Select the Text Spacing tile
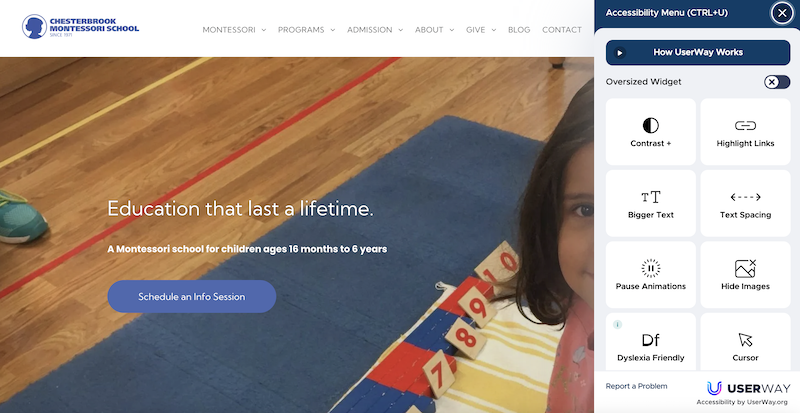This screenshot has width=800, height=413. (745, 203)
